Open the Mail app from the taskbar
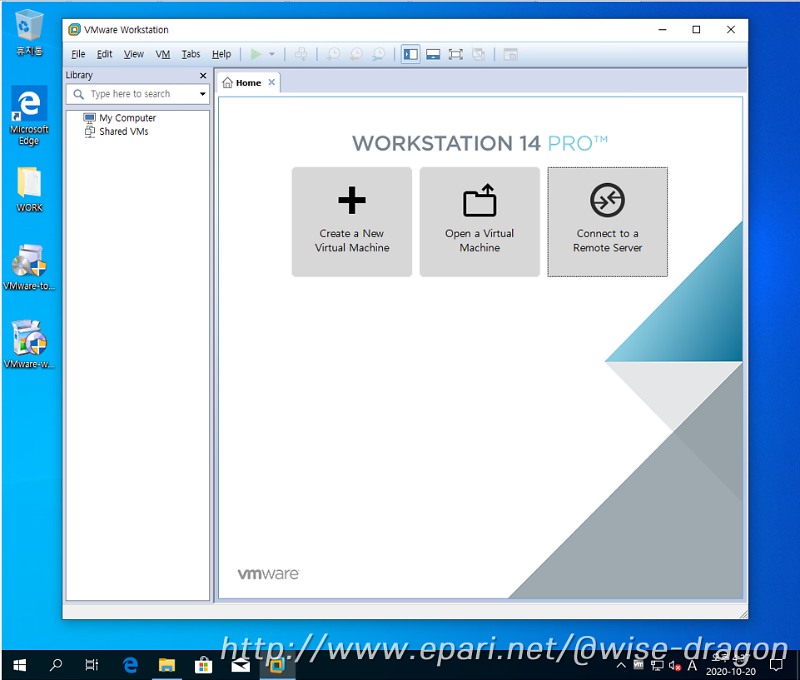Viewport: 800px width, 680px height. (x=240, y=665)
